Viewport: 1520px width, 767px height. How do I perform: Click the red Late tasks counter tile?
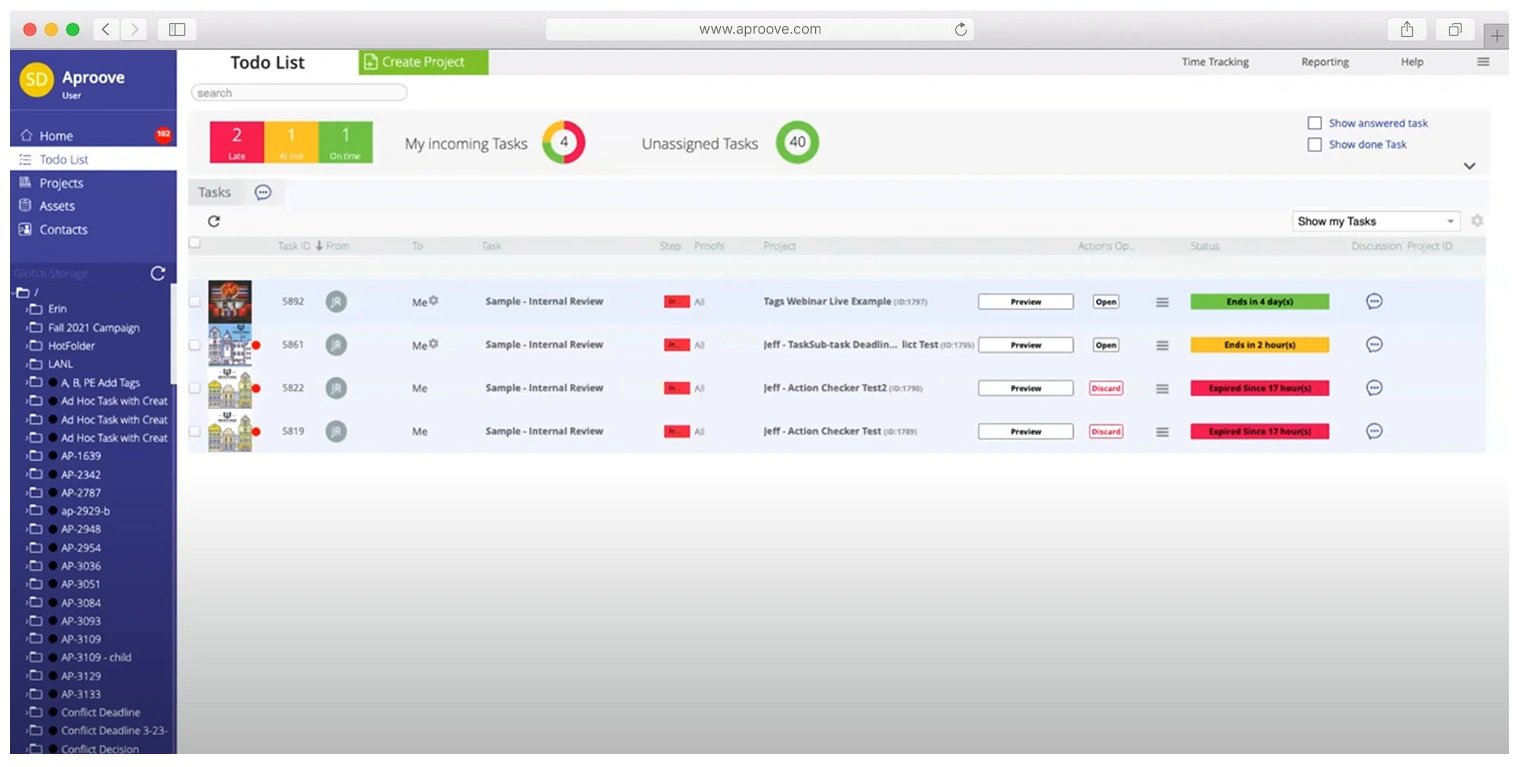pos(236,142)
